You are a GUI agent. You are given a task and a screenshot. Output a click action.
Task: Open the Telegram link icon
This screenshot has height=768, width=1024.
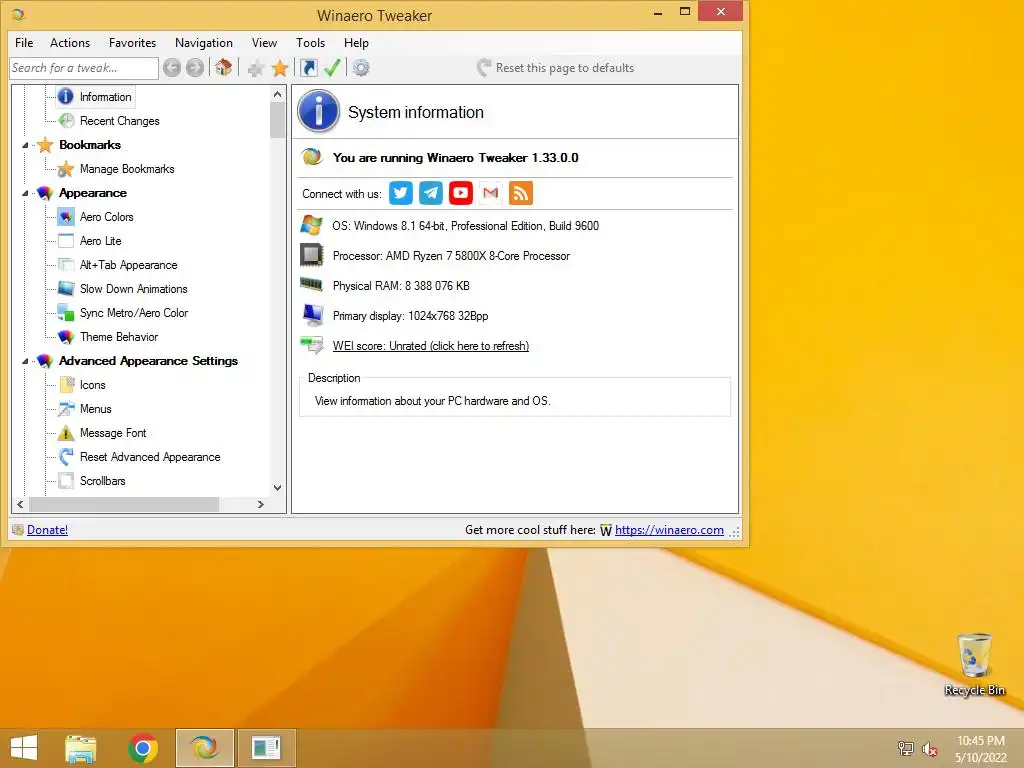[x=431, y=193]
